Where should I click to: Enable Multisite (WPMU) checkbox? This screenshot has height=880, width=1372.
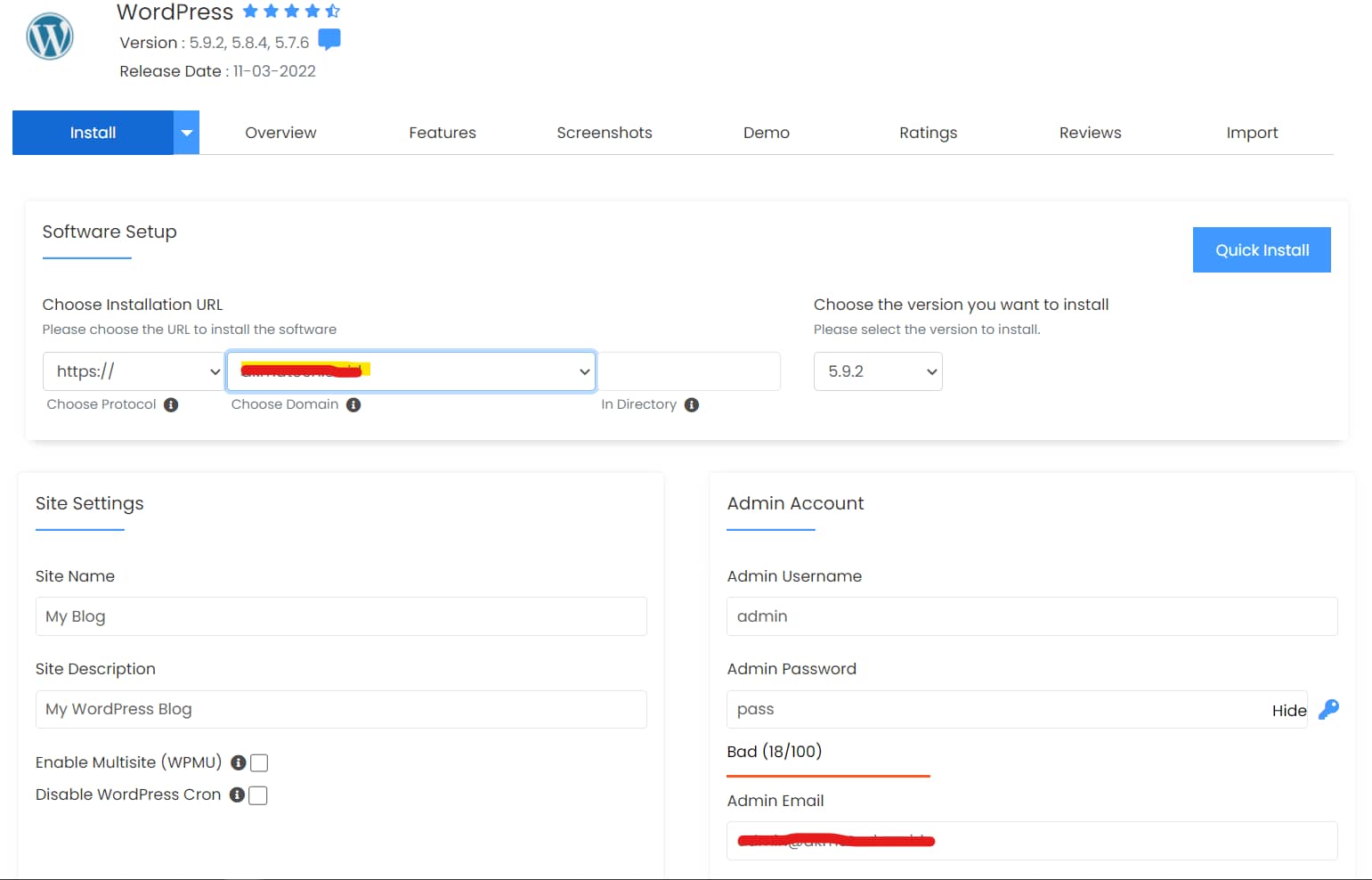point(259,762)
